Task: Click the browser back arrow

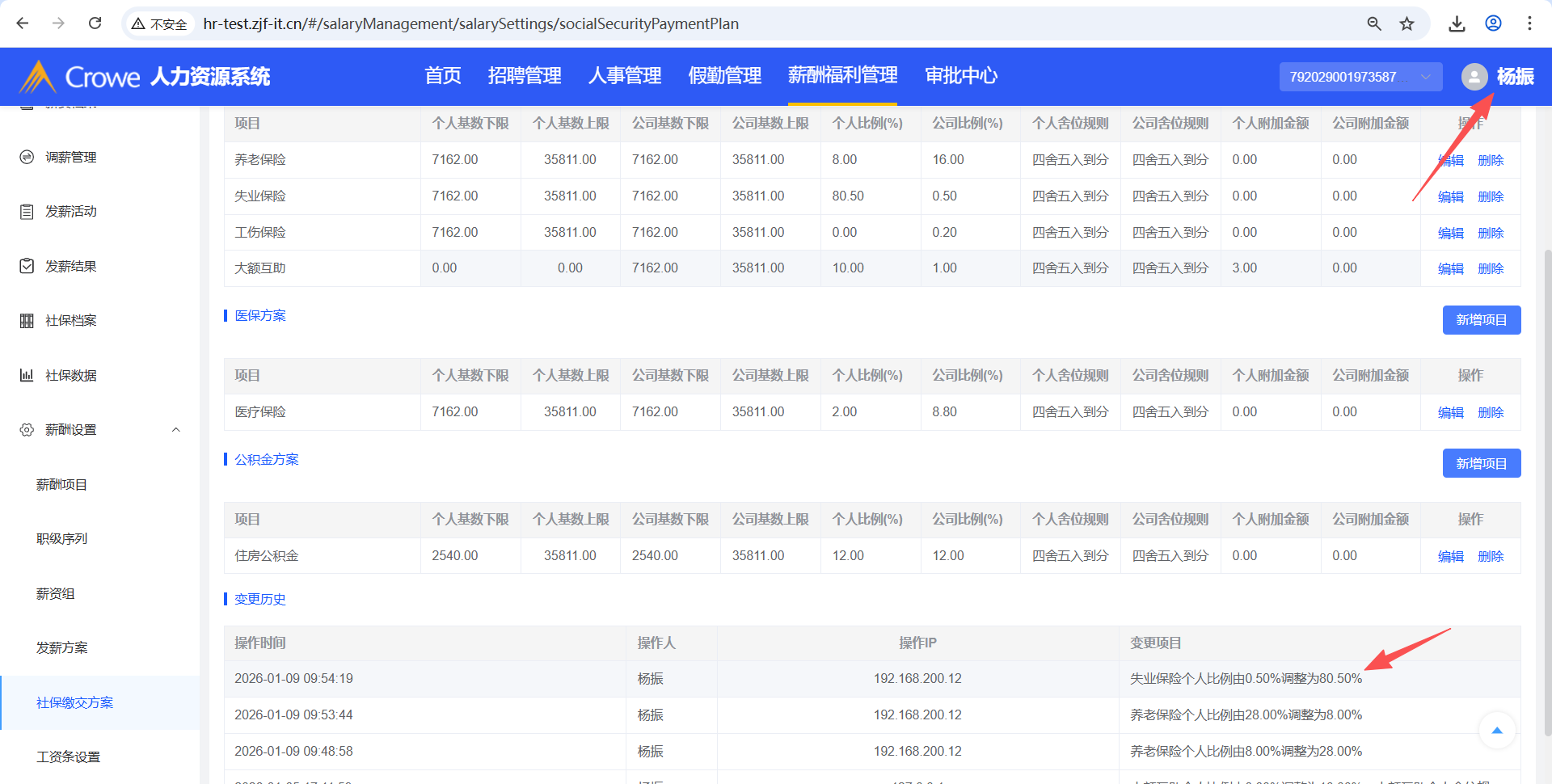Action: pyautogui.click(x=23, y=23)
